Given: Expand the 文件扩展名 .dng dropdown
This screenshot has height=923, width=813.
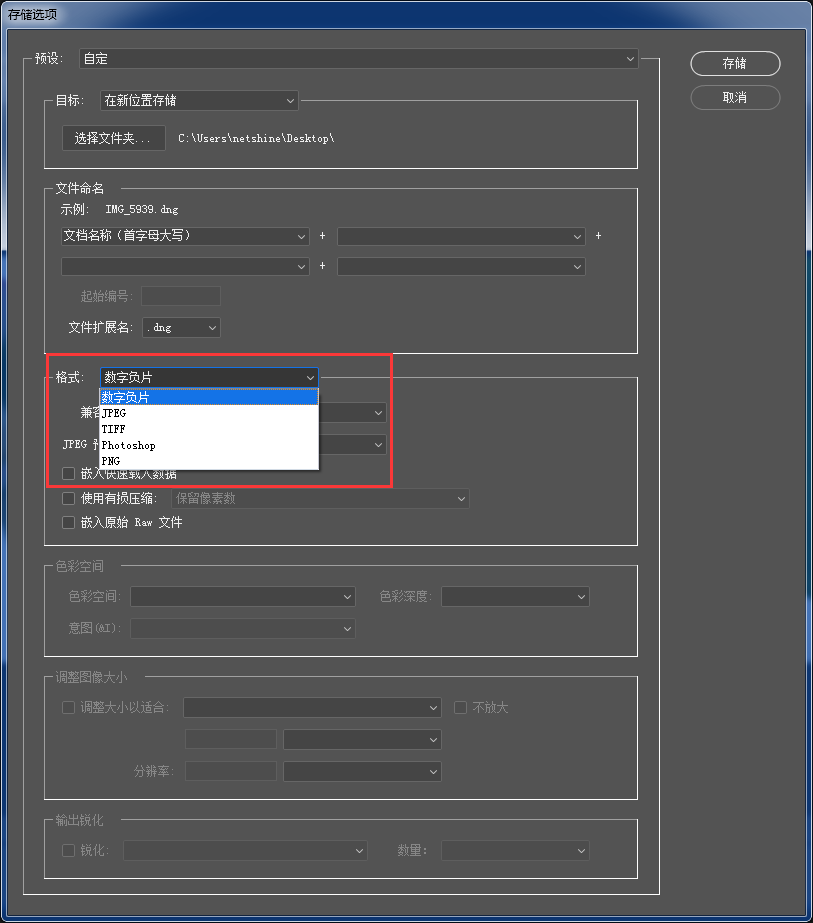Looking at the screenshot, I should point(181,327).
